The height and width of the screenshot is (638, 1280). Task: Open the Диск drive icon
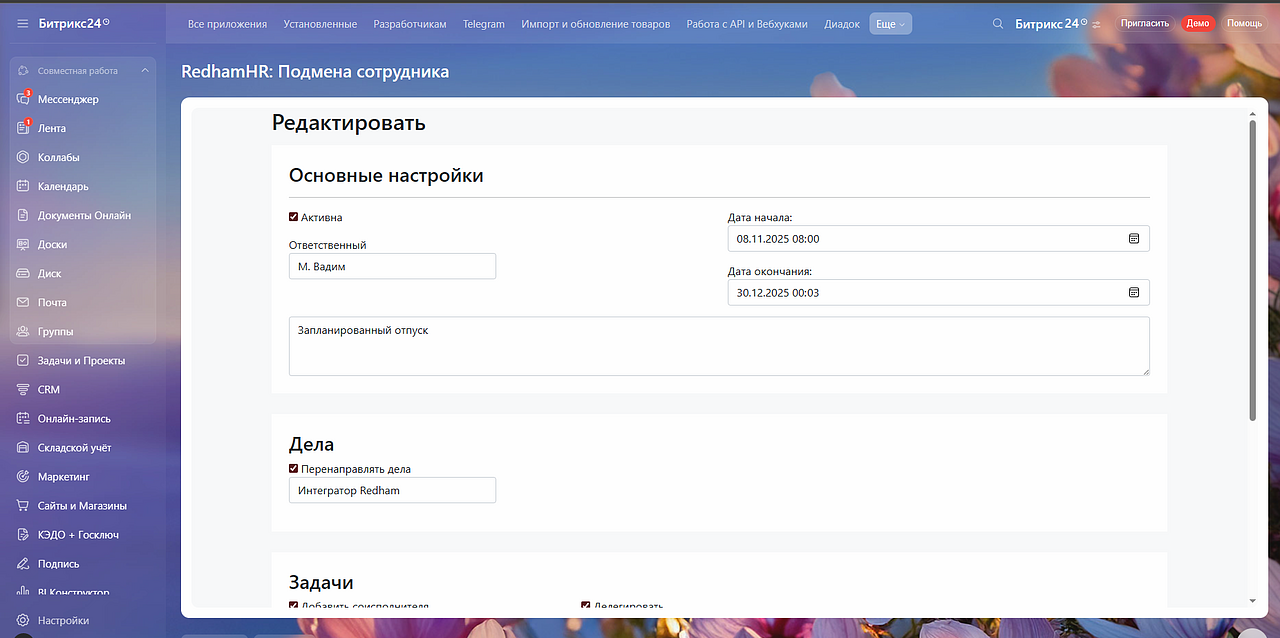click(23, 273)
